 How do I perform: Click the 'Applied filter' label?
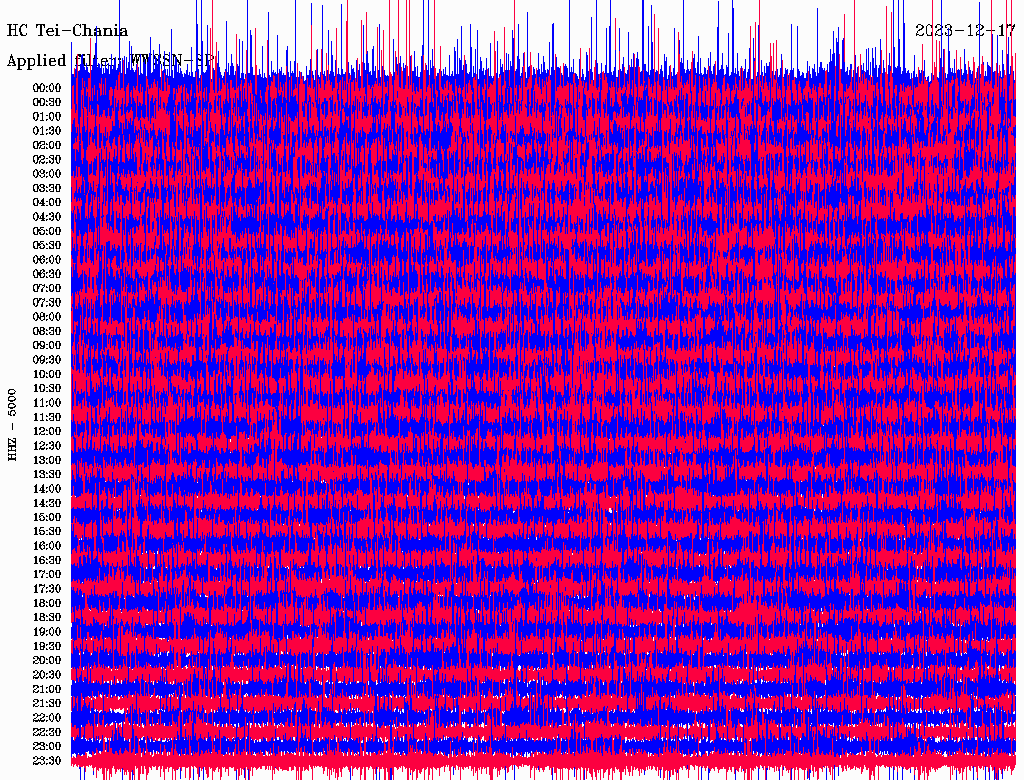click(110, 61)
